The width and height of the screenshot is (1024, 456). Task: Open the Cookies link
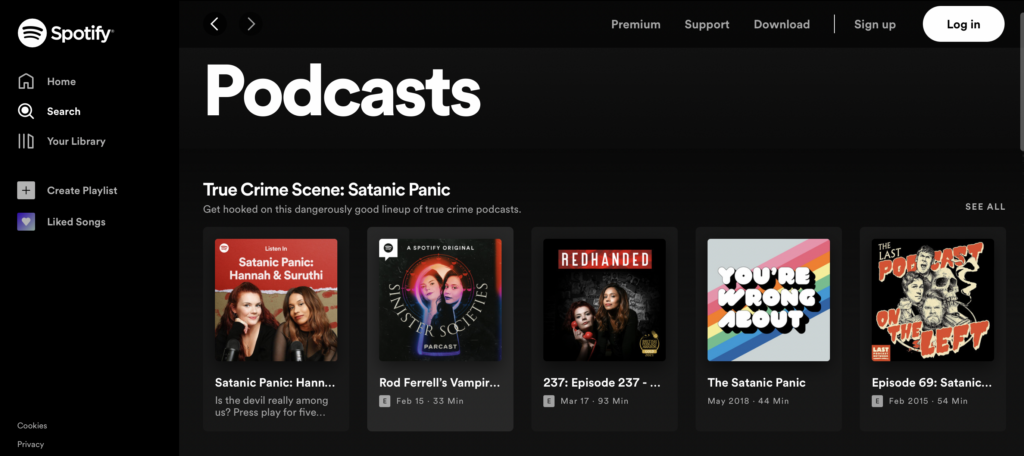click(x=32, y=426)
